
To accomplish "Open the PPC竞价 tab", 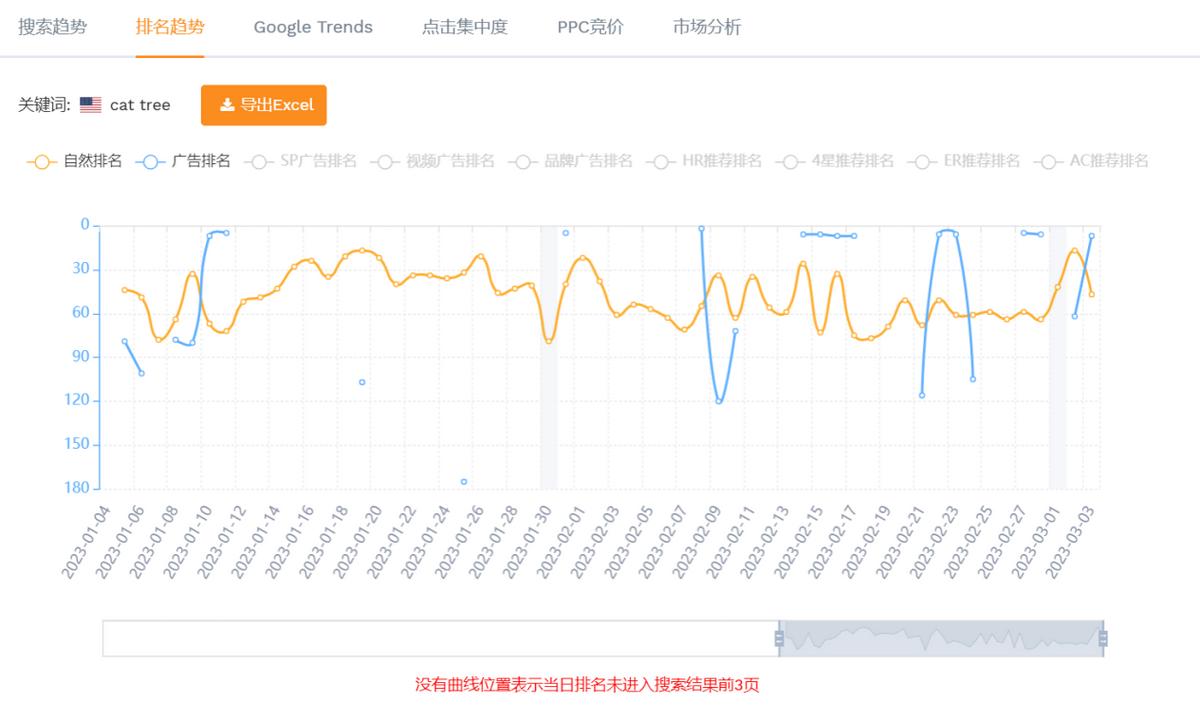I will pyautogui.click(x=590, y=28).
